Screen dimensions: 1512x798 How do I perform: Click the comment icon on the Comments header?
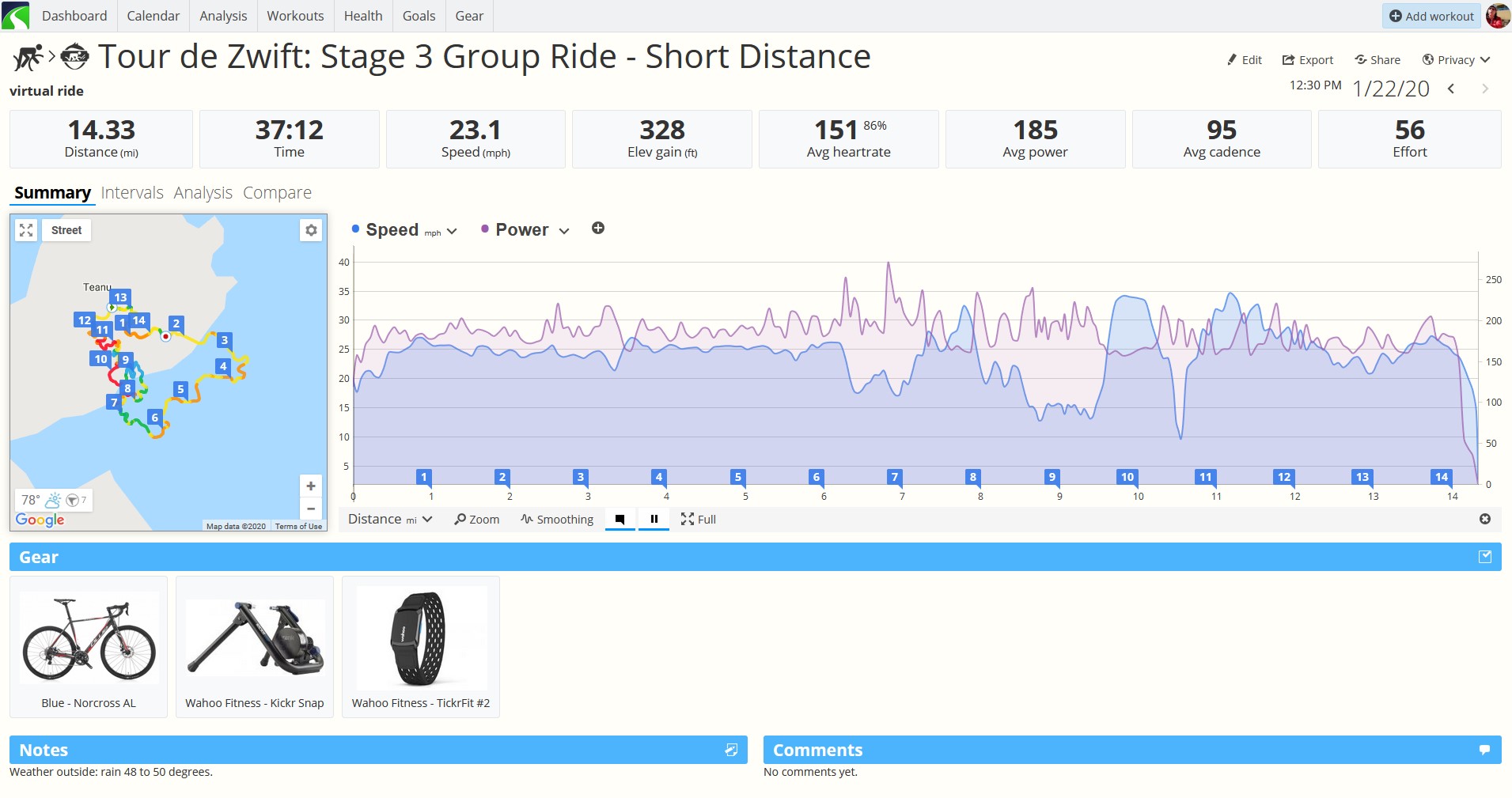click(x=1485, y=750)
